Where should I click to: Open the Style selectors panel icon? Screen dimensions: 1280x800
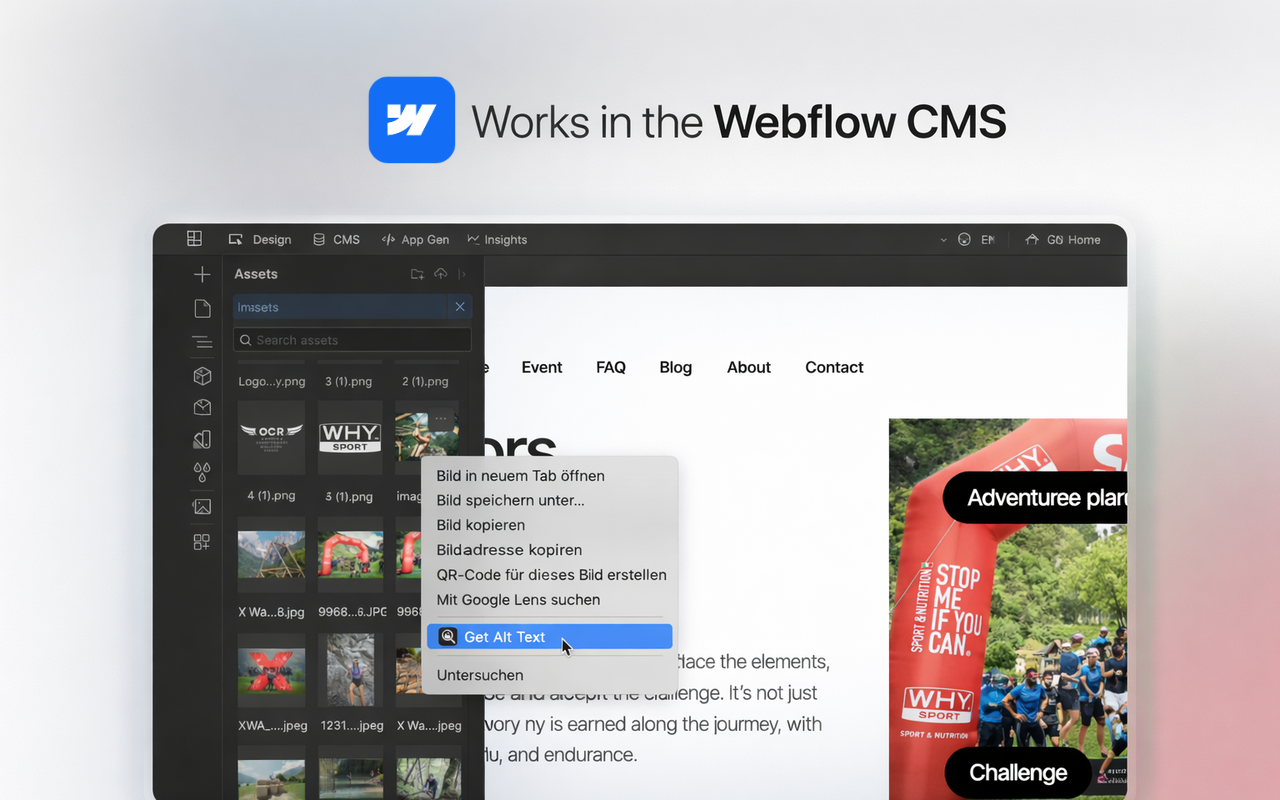(x=202, y=439)
